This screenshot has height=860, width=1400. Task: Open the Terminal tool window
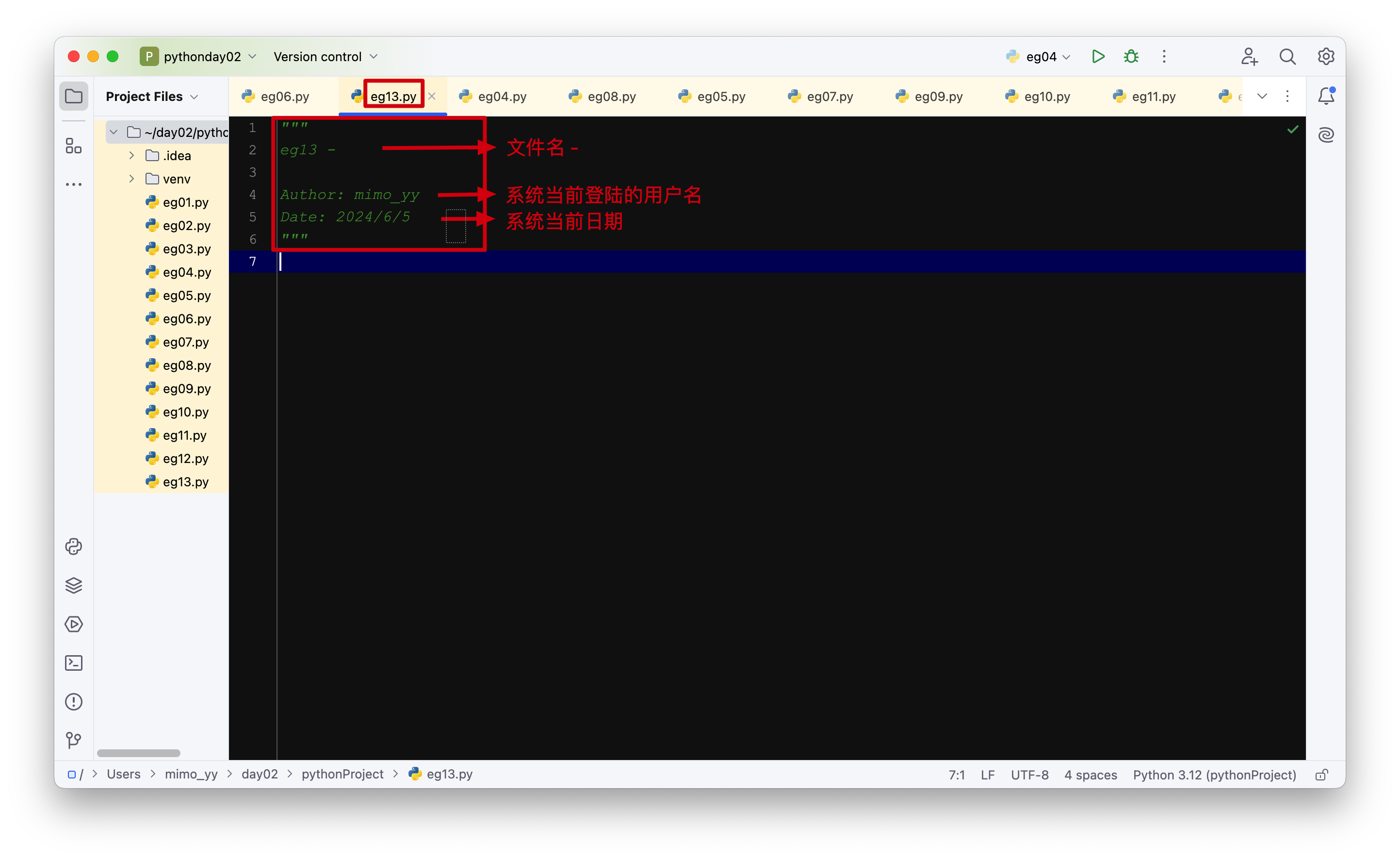point(73,663)
